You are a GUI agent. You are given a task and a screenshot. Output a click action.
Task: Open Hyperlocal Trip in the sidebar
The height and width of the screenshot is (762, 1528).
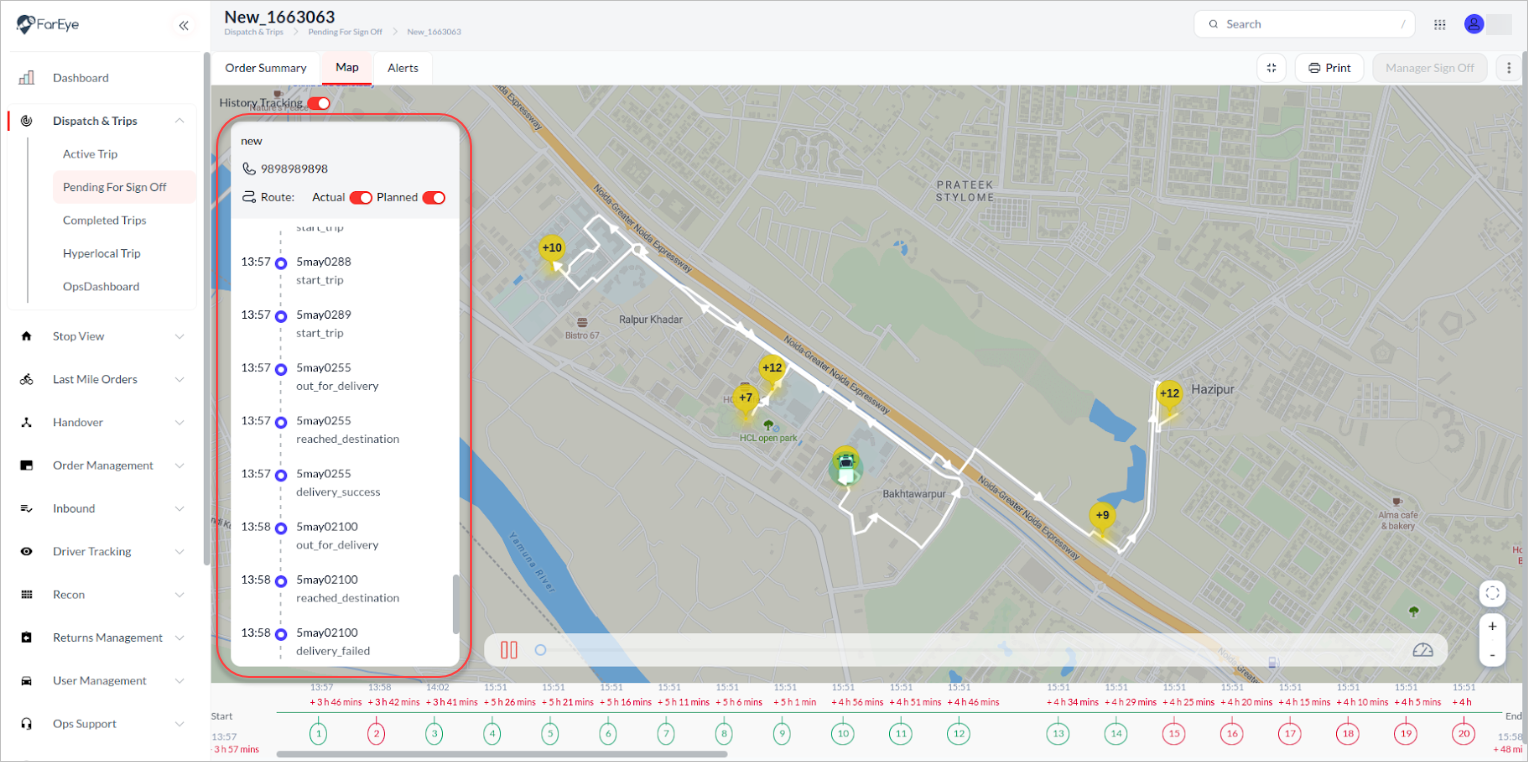point(101,253)
